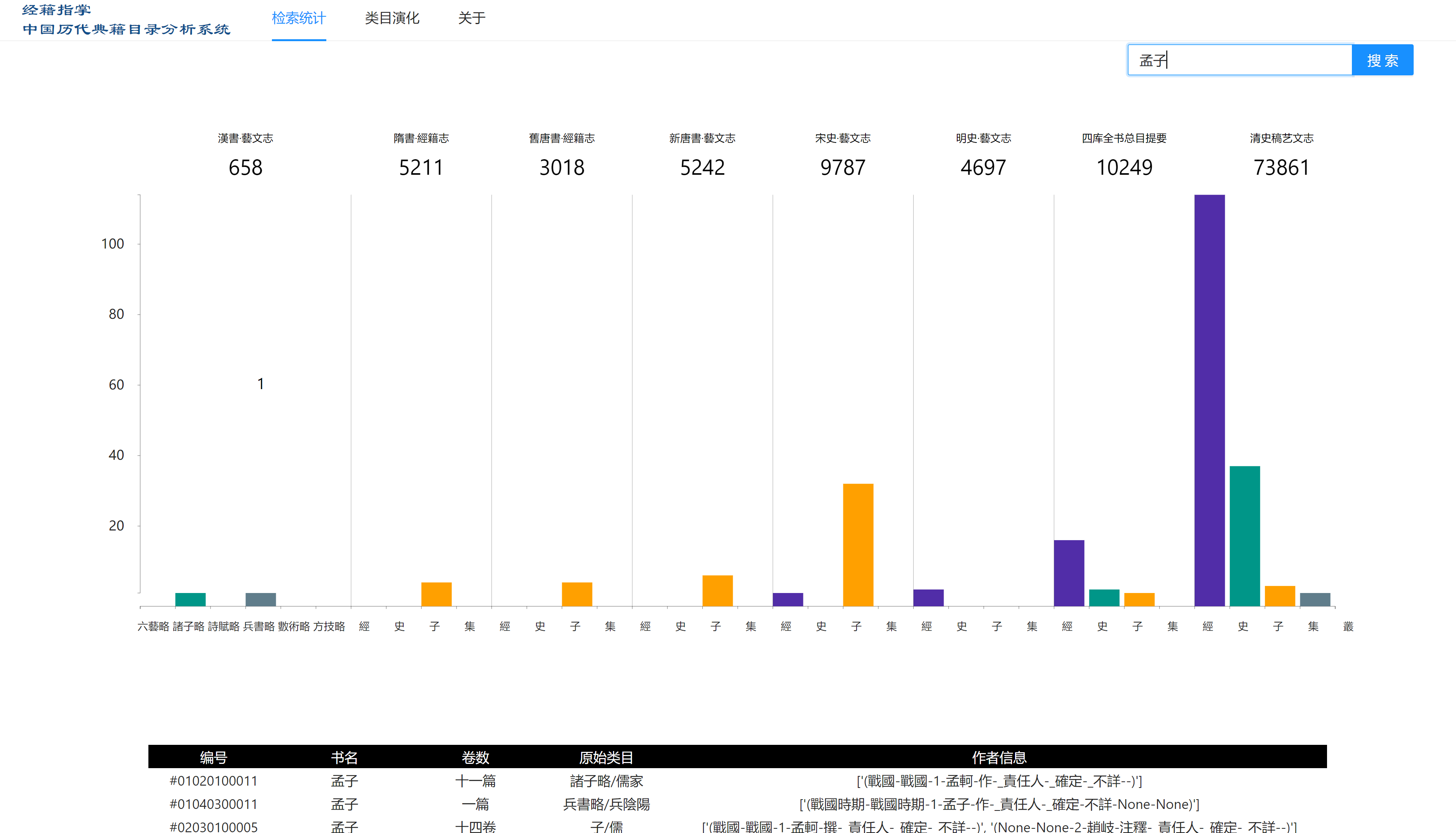
Task: Click the purple 四库全书总目提要 經 bar
Action: click(x=1069, y=573)
